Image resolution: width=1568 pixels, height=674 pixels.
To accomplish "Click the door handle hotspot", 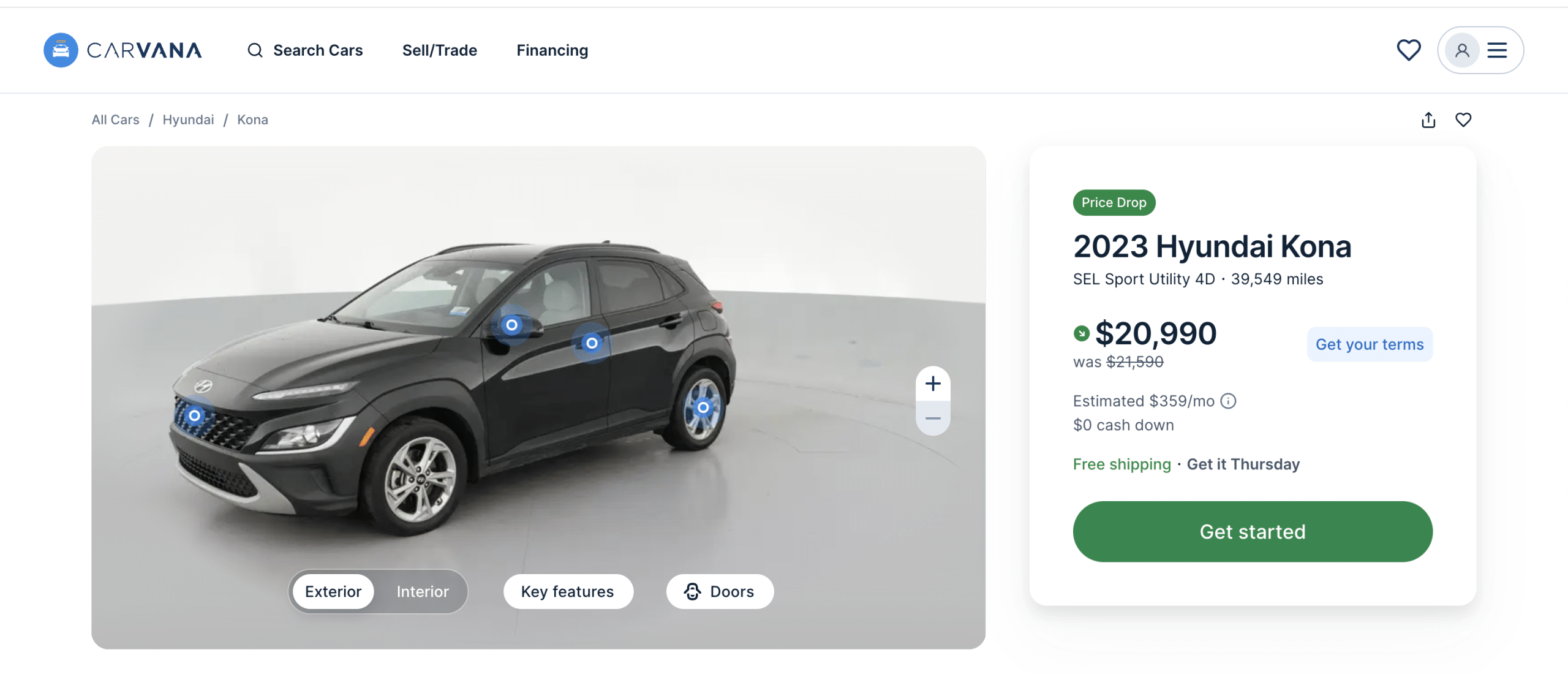I will (x=592, y=343).
